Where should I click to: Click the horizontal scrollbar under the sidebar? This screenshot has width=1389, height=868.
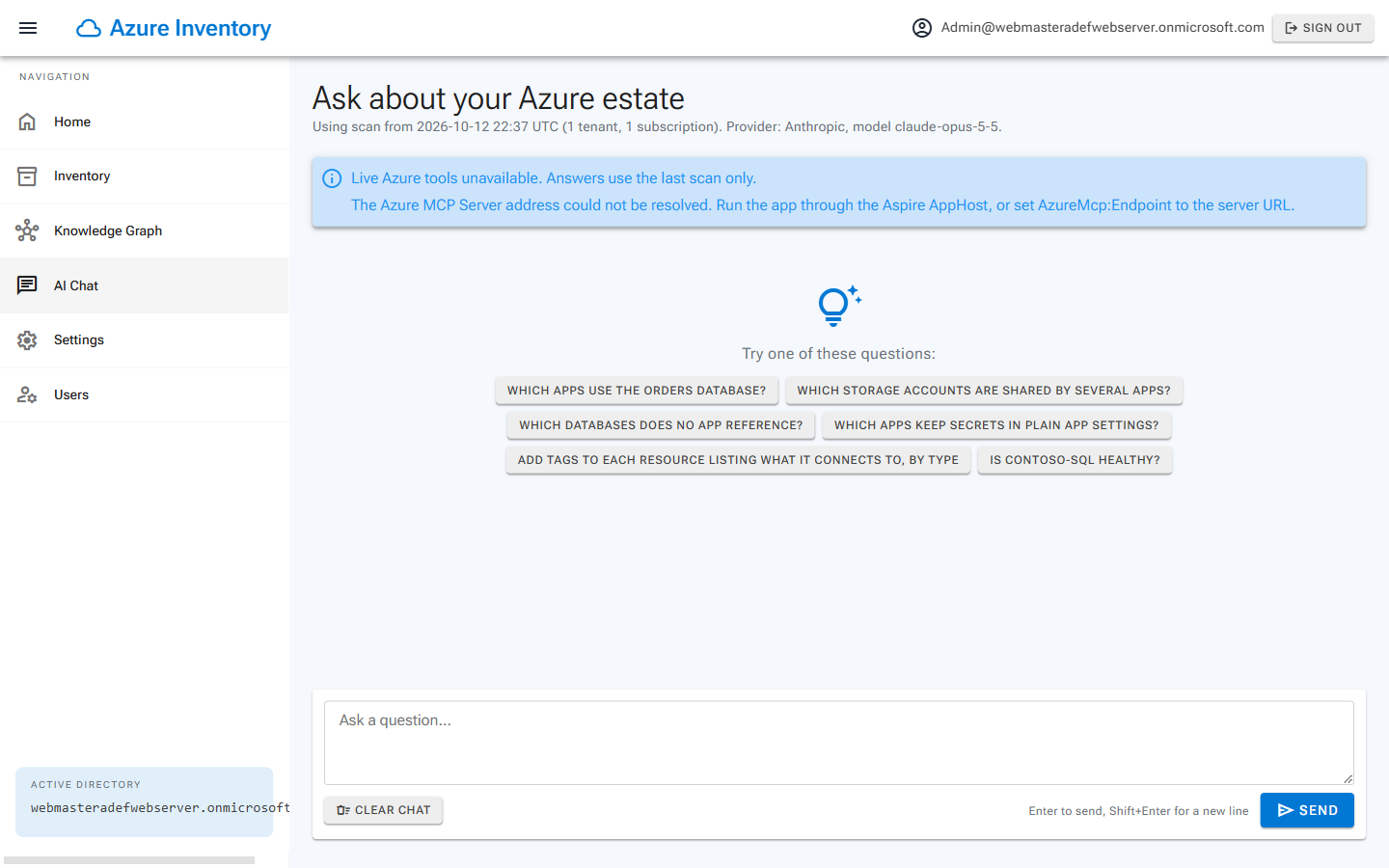coord(129,860)
